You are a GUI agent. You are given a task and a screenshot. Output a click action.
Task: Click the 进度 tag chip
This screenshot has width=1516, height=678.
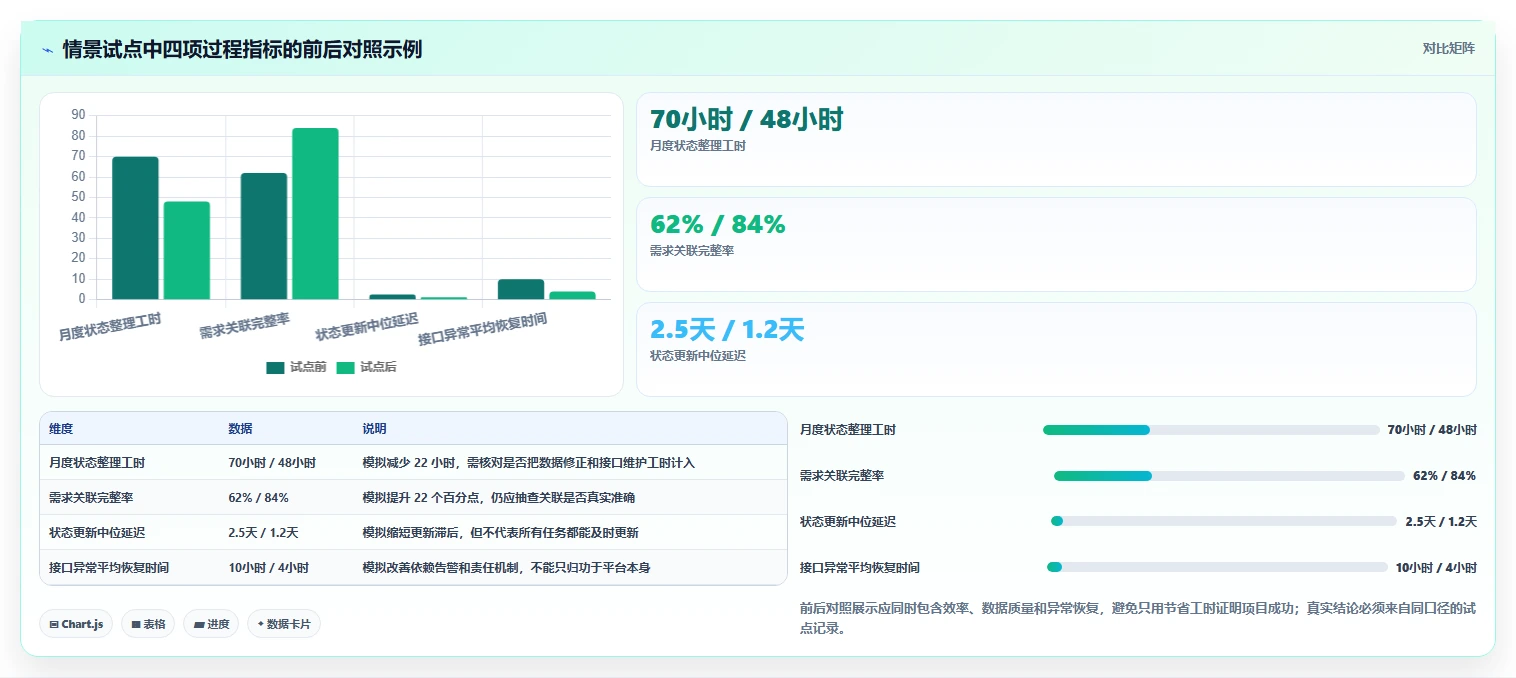211,624
